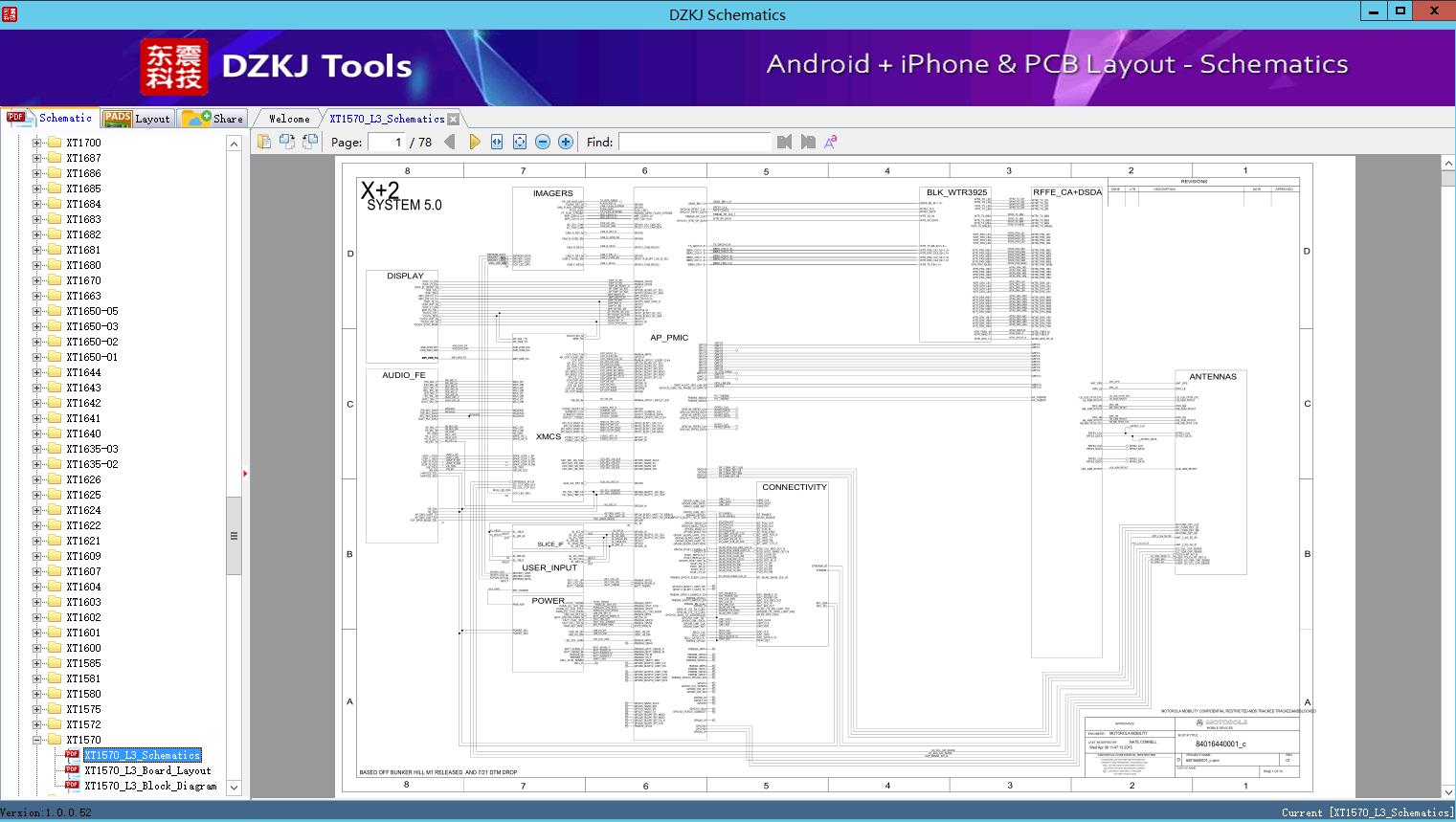Click the DZKJ Tools red logo
The width and height of the screenshot is (1456, 822).
point(174,67)
